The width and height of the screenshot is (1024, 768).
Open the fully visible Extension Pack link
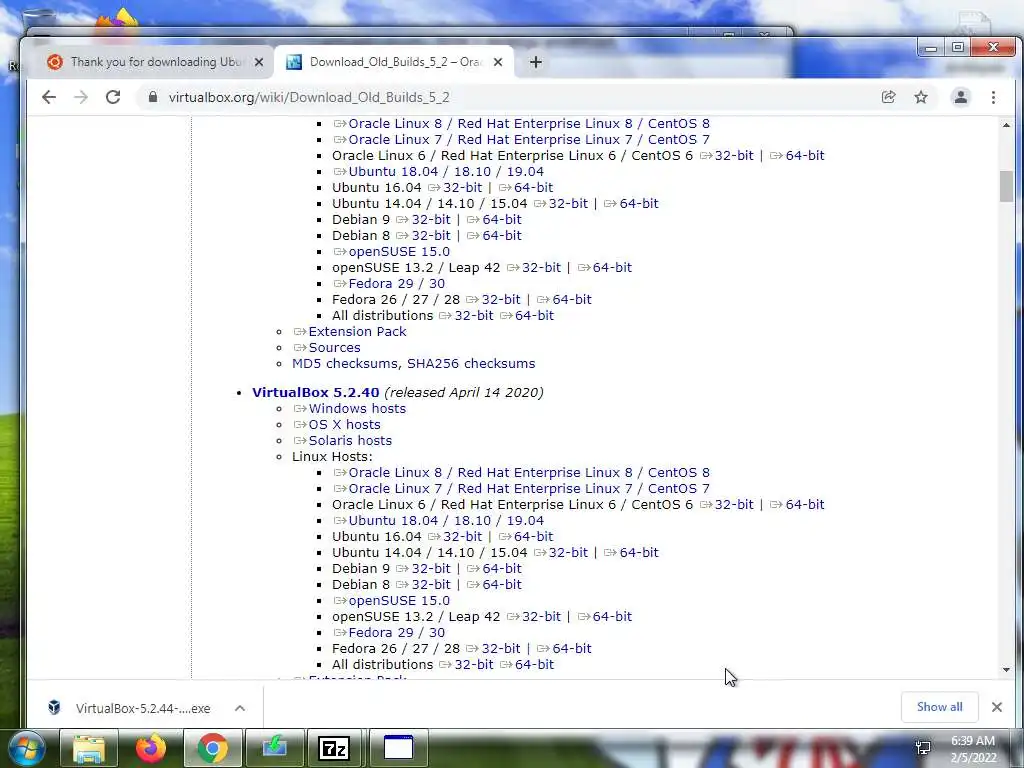(357, 332)
